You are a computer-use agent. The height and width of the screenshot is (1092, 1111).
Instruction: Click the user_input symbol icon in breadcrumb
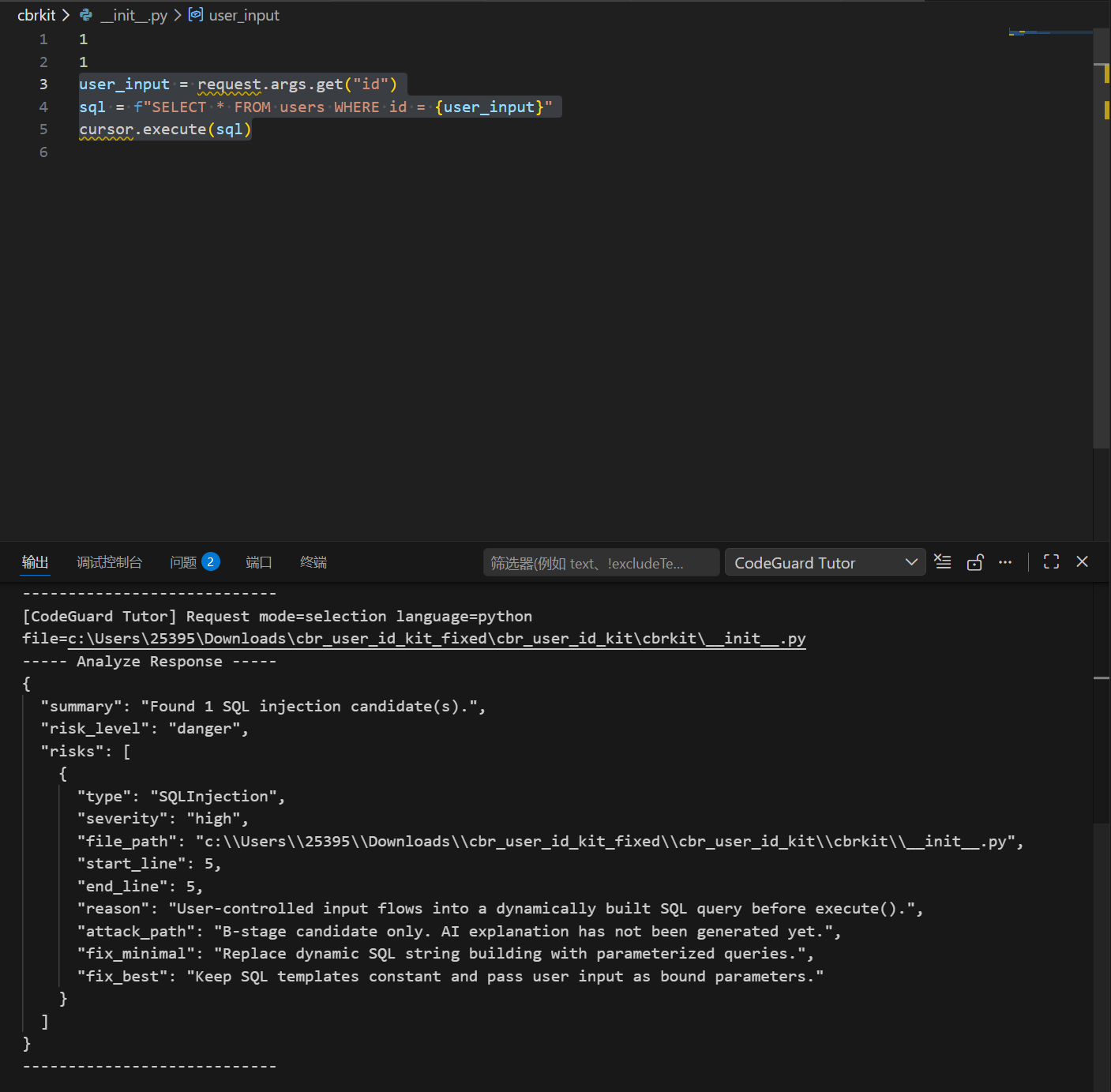tap(196, 15)
